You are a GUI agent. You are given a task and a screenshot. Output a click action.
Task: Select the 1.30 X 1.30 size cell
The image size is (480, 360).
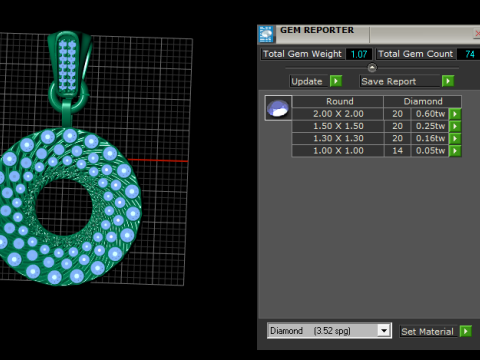[338, 138]
